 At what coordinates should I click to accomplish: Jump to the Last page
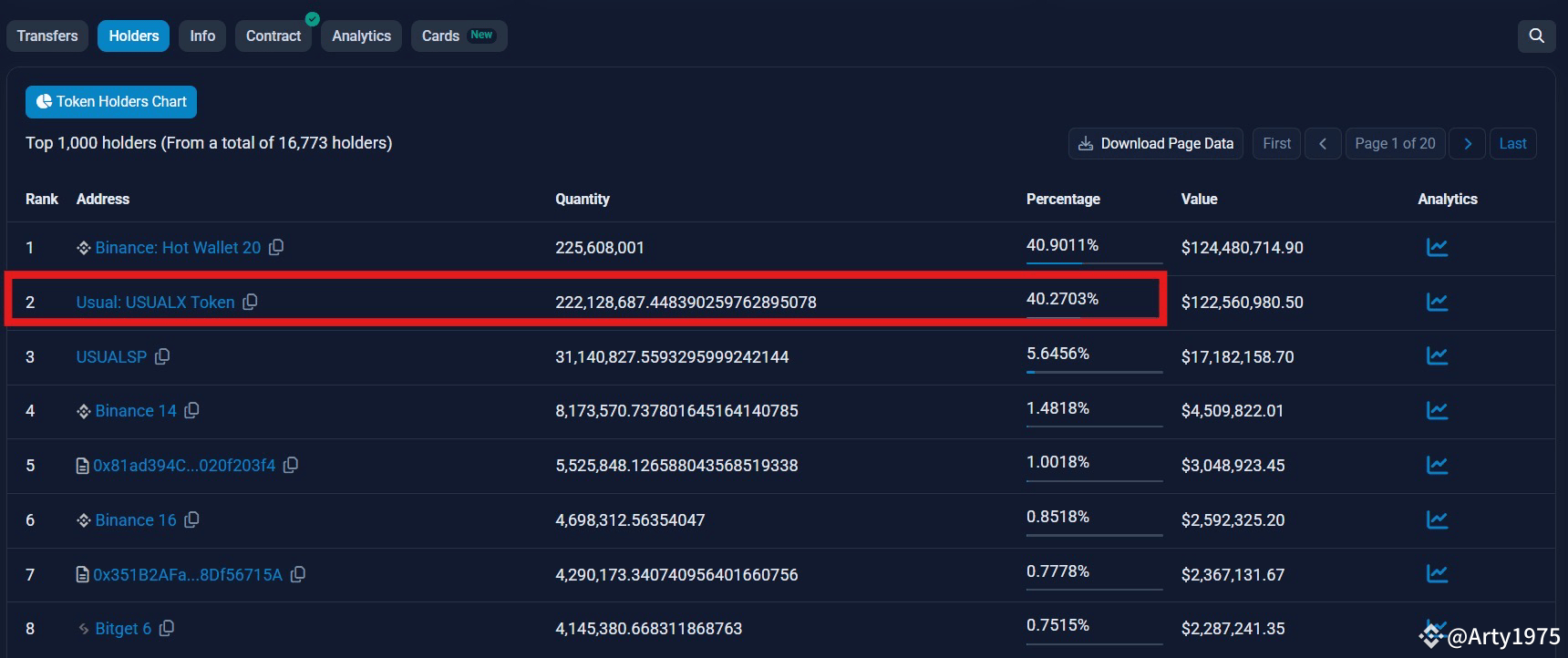coord(1512,143)
